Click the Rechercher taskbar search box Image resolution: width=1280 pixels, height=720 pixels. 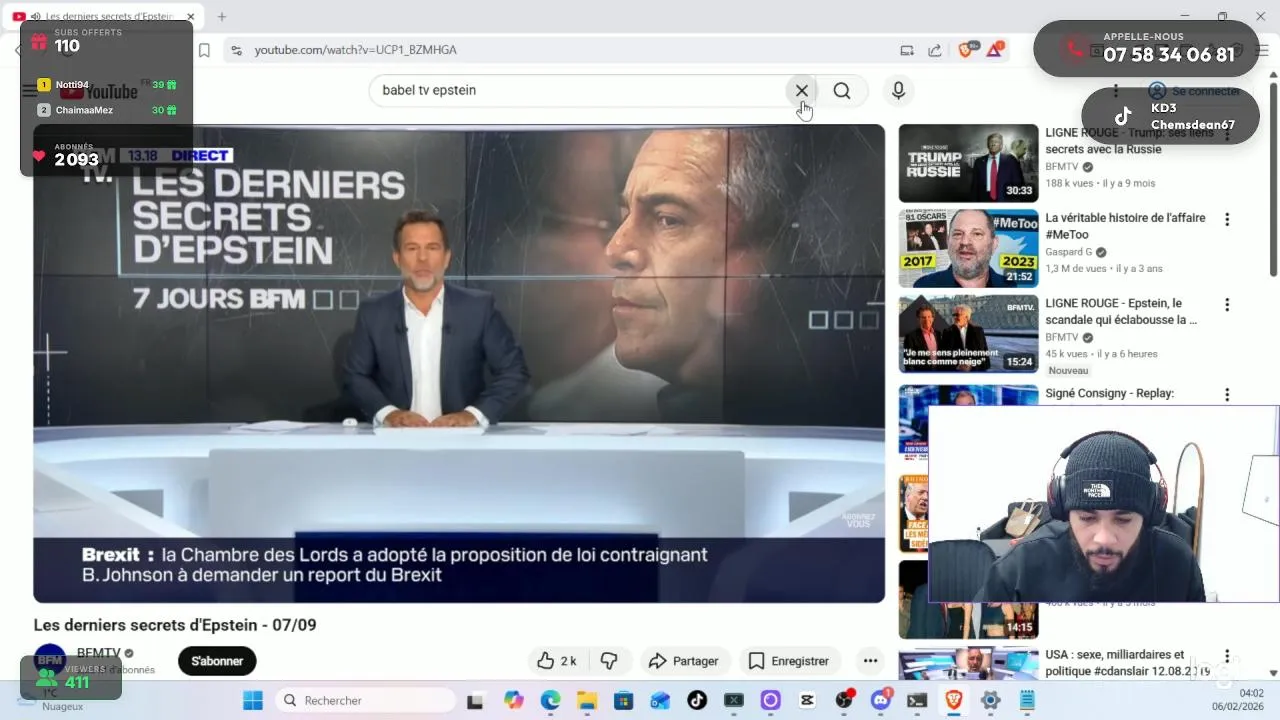[x=365, y=700]
